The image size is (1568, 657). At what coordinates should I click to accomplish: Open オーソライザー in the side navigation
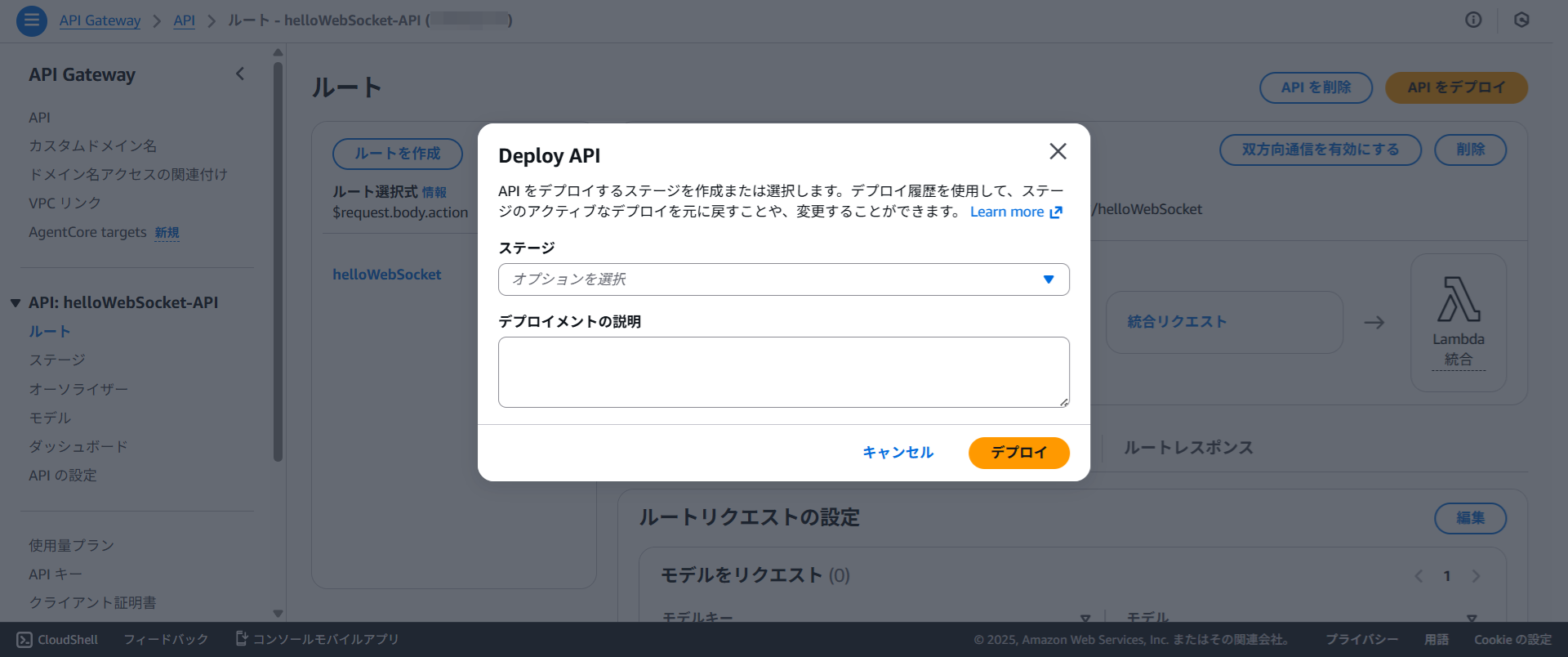coord(78,389)
